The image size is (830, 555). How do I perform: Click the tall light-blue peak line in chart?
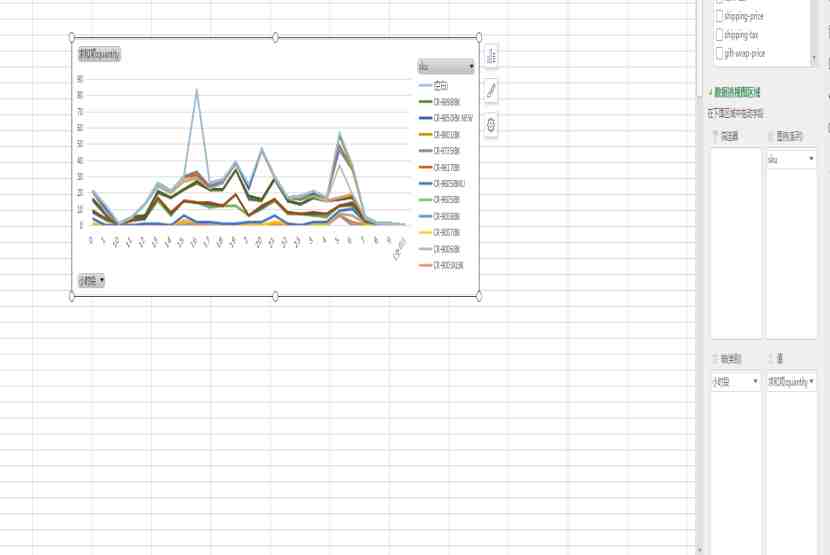click(196, 91)
